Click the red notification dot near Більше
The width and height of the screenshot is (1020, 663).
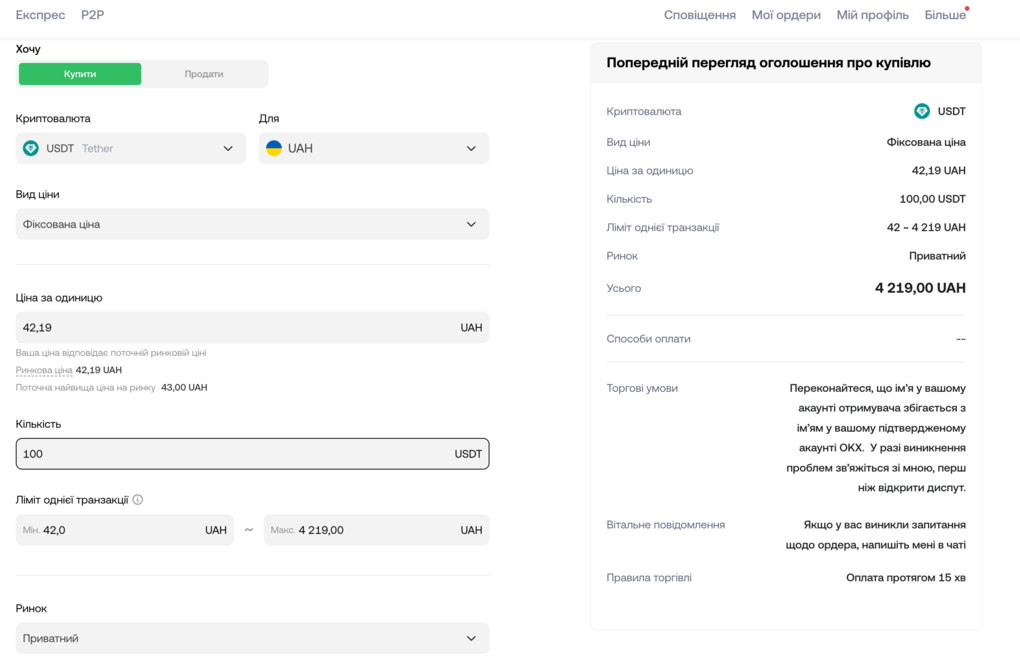click(967, 9)
